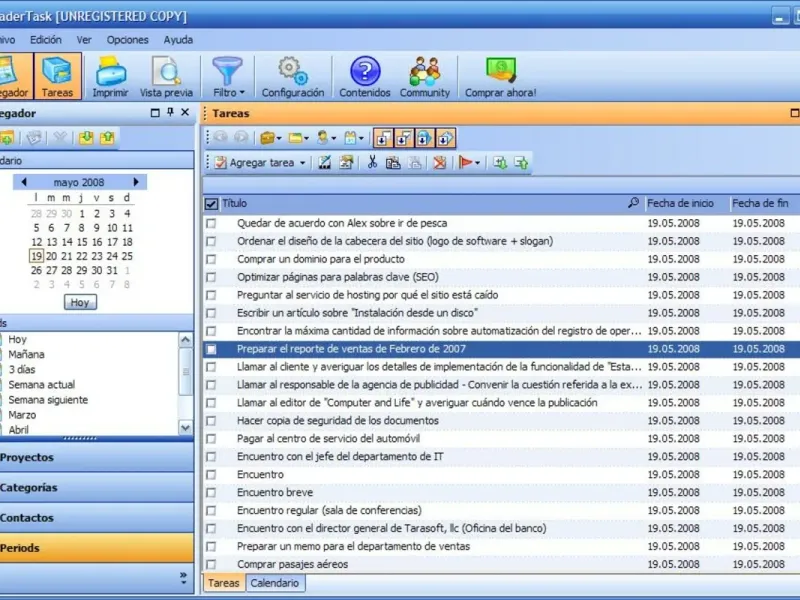The image size is (800, 600).
Task: Open the Tareas view from main toolbar
Action: click(58, 76)
